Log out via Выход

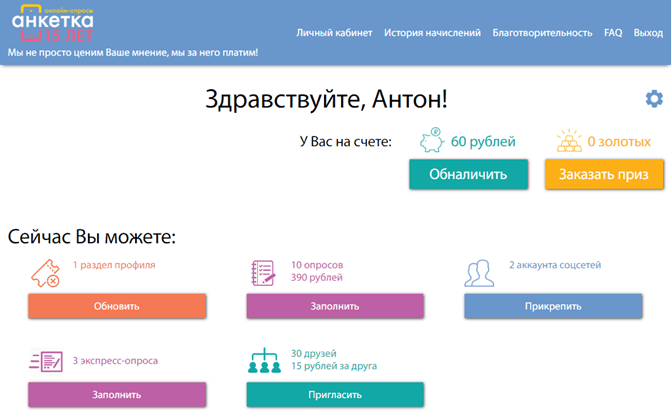648,33
